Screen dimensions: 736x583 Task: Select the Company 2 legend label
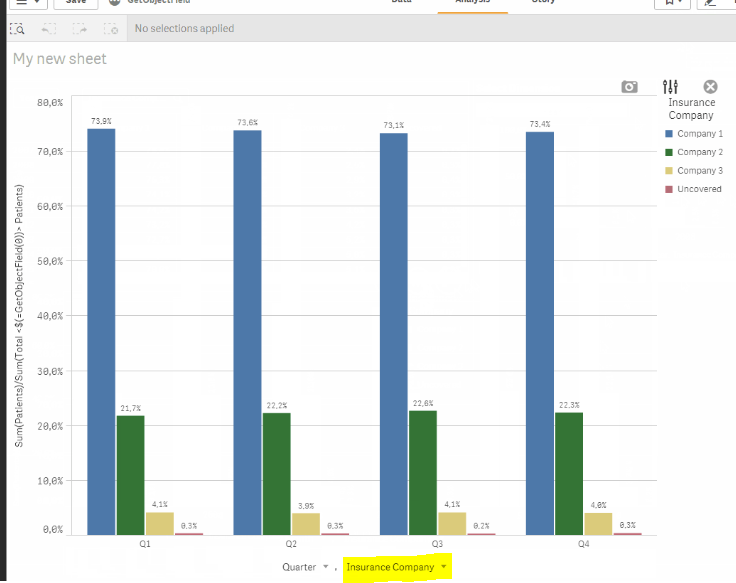(700, 152)
